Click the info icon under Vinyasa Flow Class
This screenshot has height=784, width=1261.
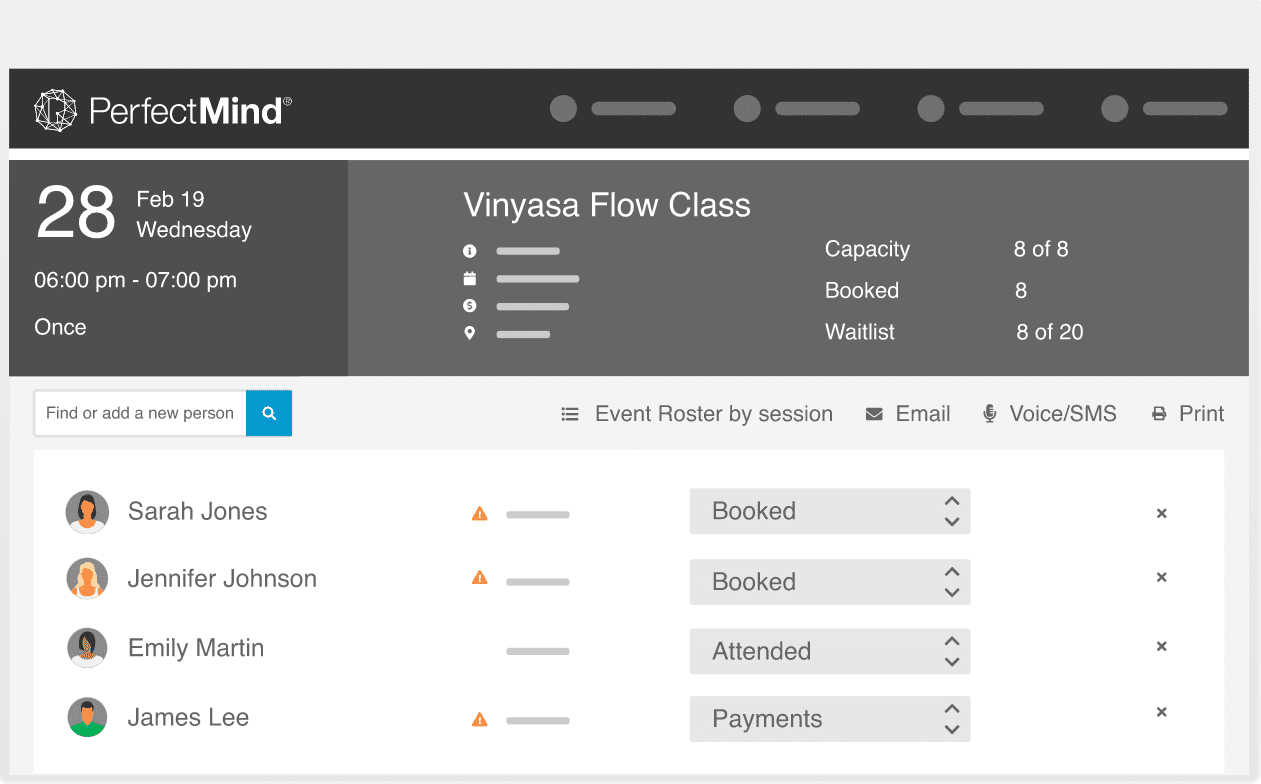click(x=470, y=251)
